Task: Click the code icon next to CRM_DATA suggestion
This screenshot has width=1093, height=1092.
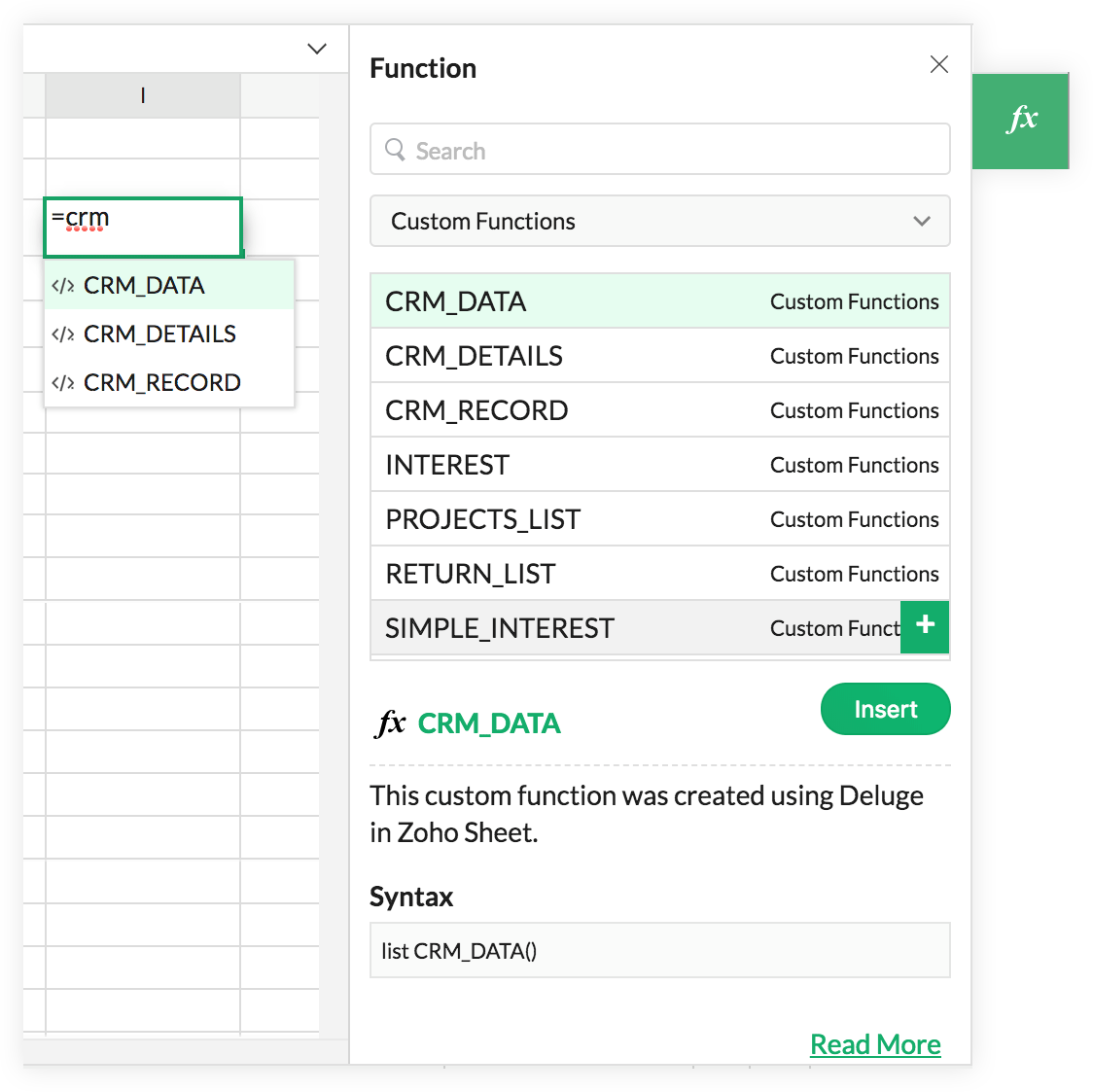Action: 63,286
